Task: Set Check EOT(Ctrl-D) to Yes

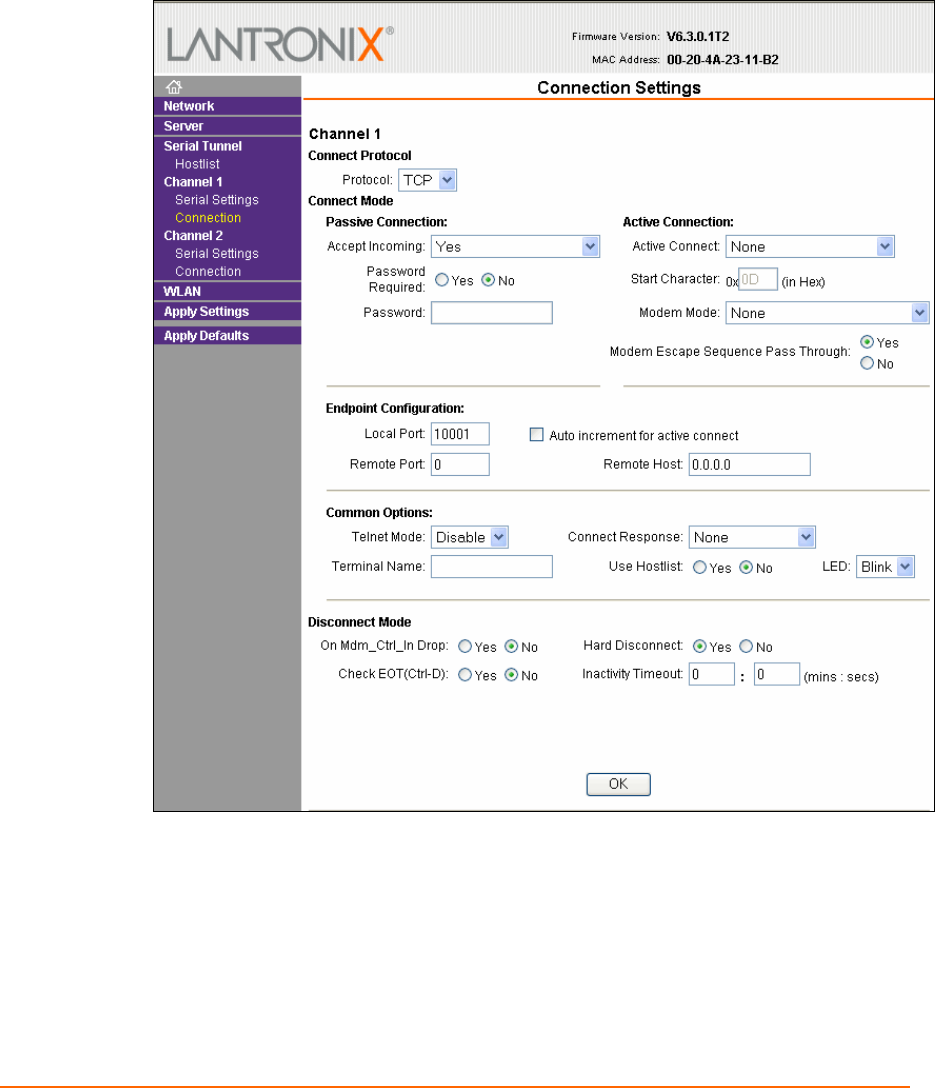Action: tap(465, 675)
